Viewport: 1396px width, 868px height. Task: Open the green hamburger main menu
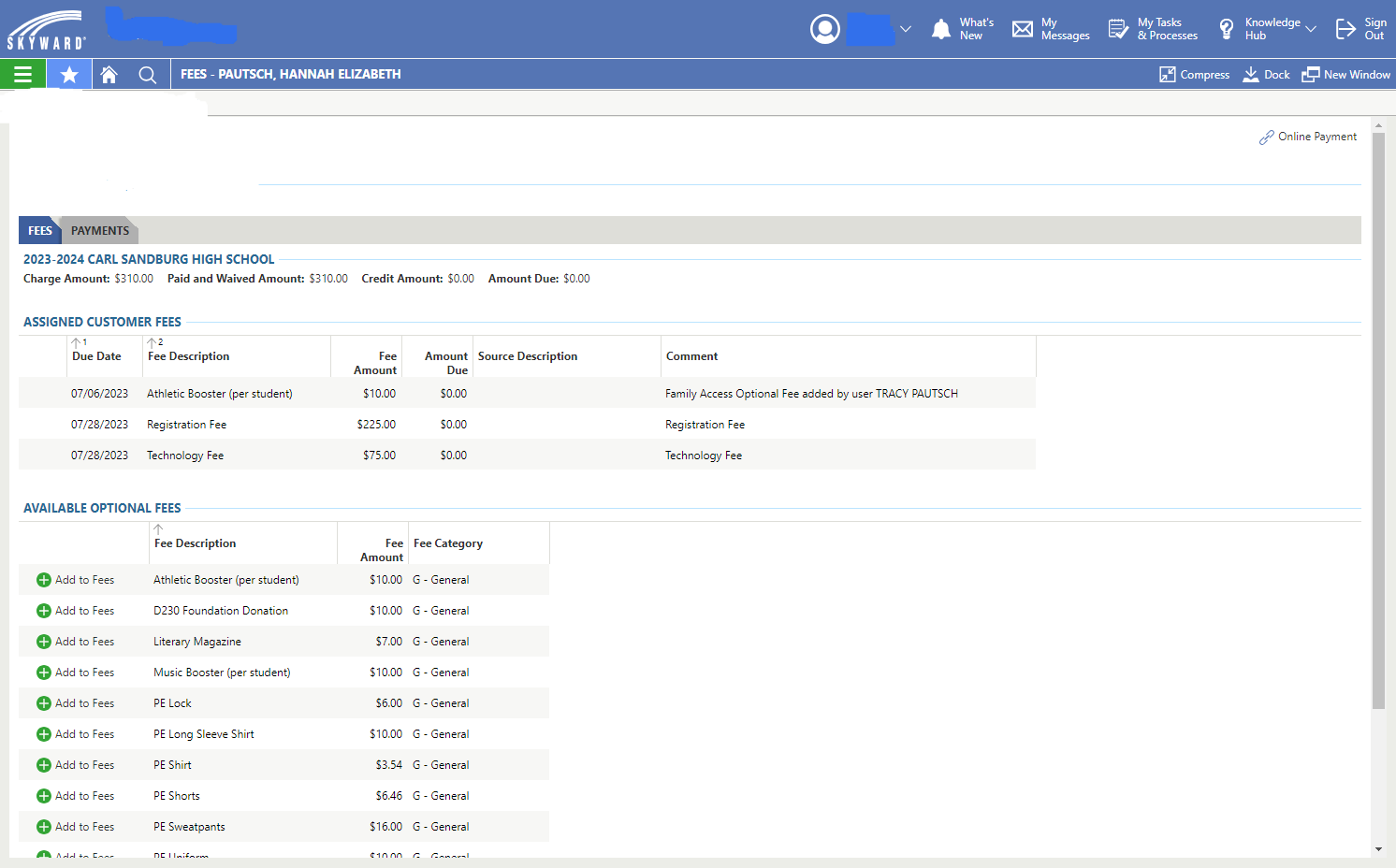[22, 75]
